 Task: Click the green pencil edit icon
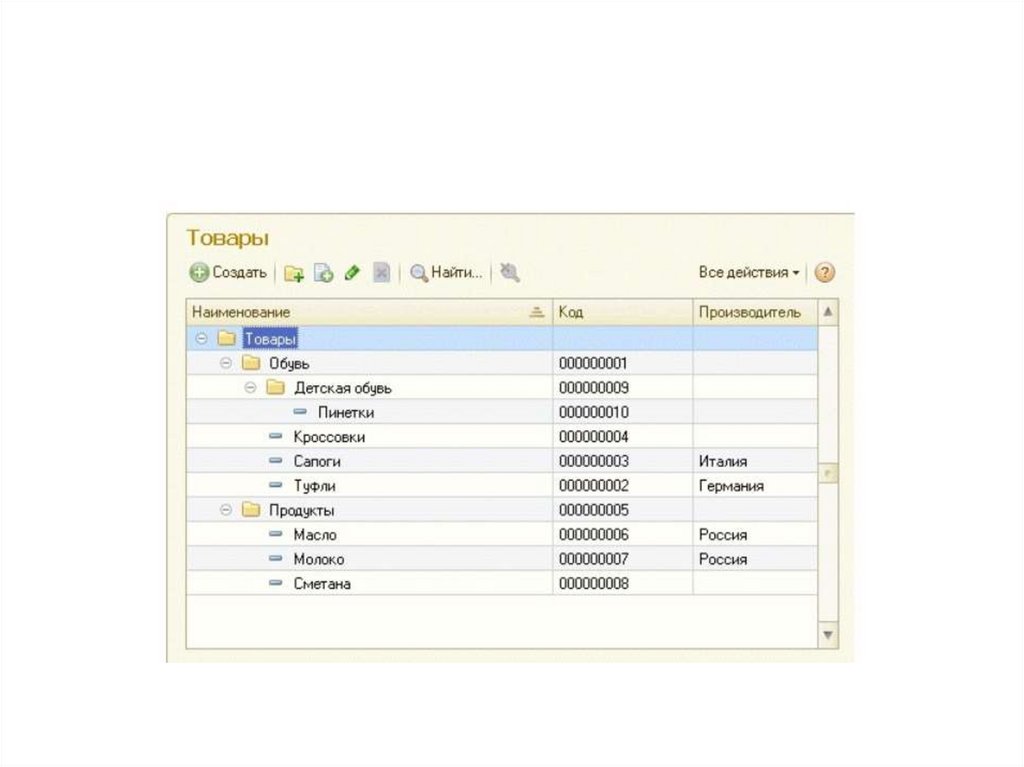point(352,272)
